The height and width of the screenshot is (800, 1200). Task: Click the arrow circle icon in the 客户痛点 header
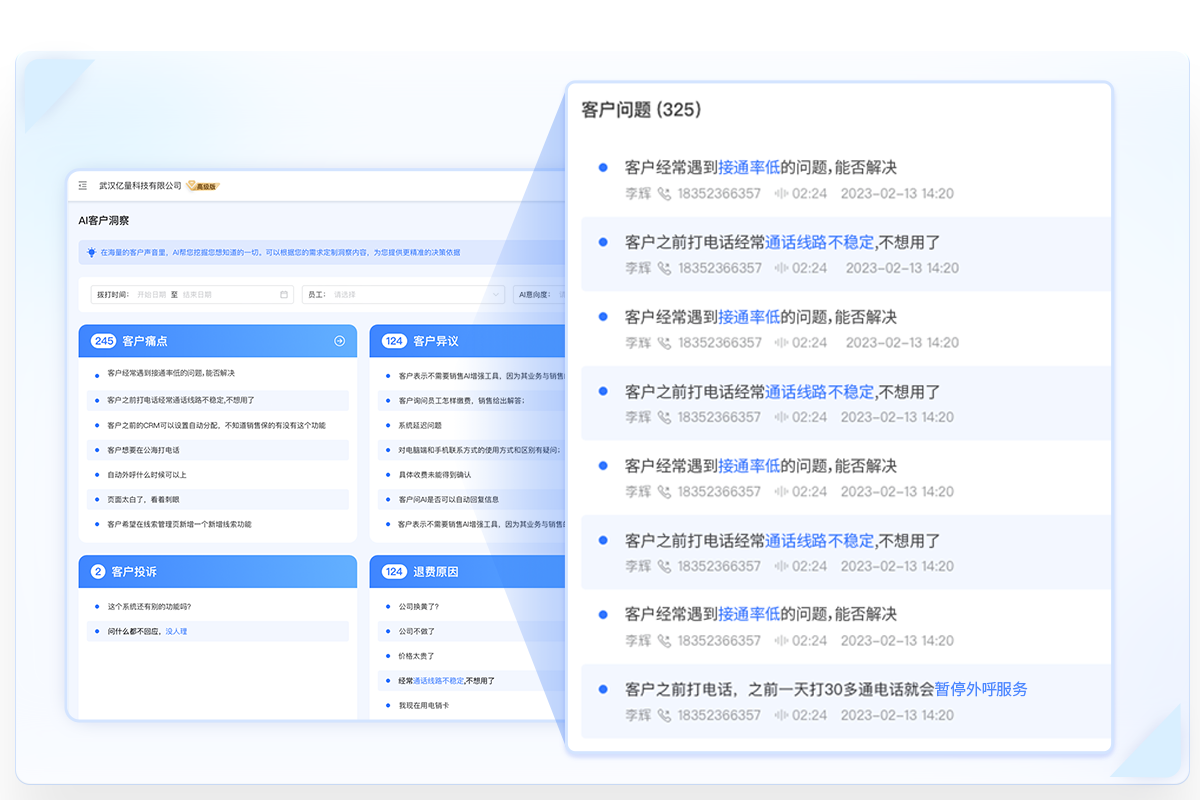(x=339, y=341)
